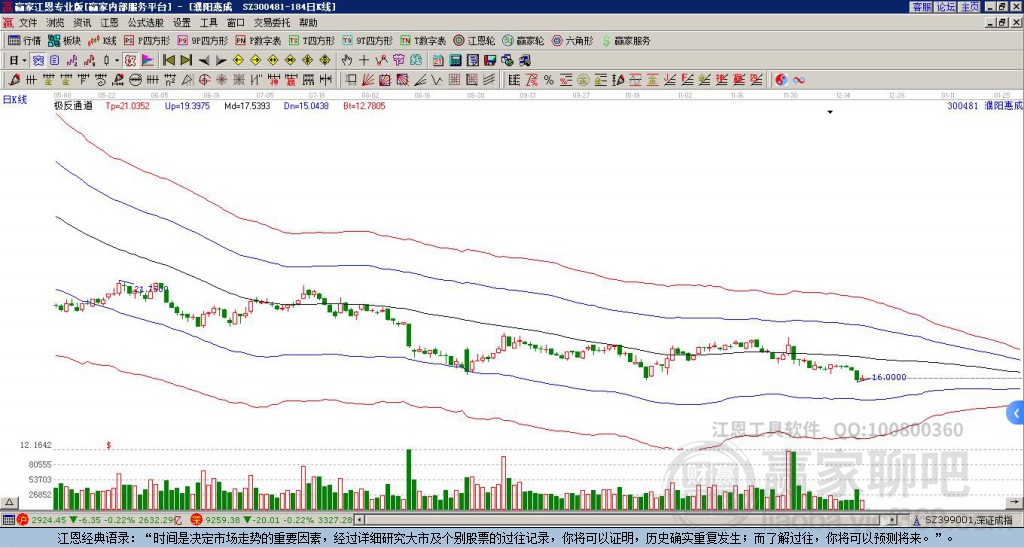Expand the candlestick style dropdown arrow
Screen dimensions: 1024x548
coord(117,61)
